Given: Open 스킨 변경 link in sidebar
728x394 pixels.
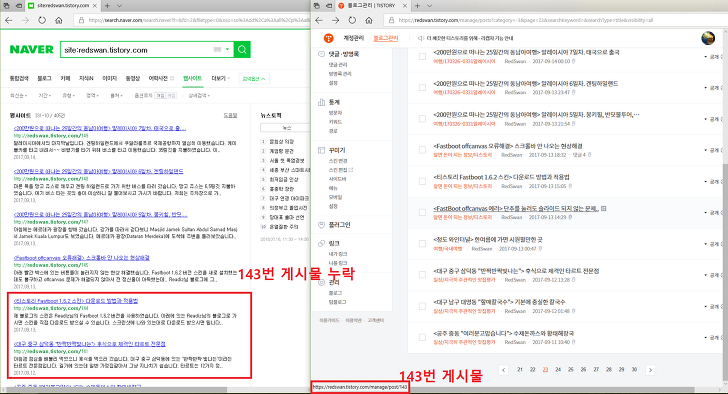Looking at the screenshot, I should 338,161.
